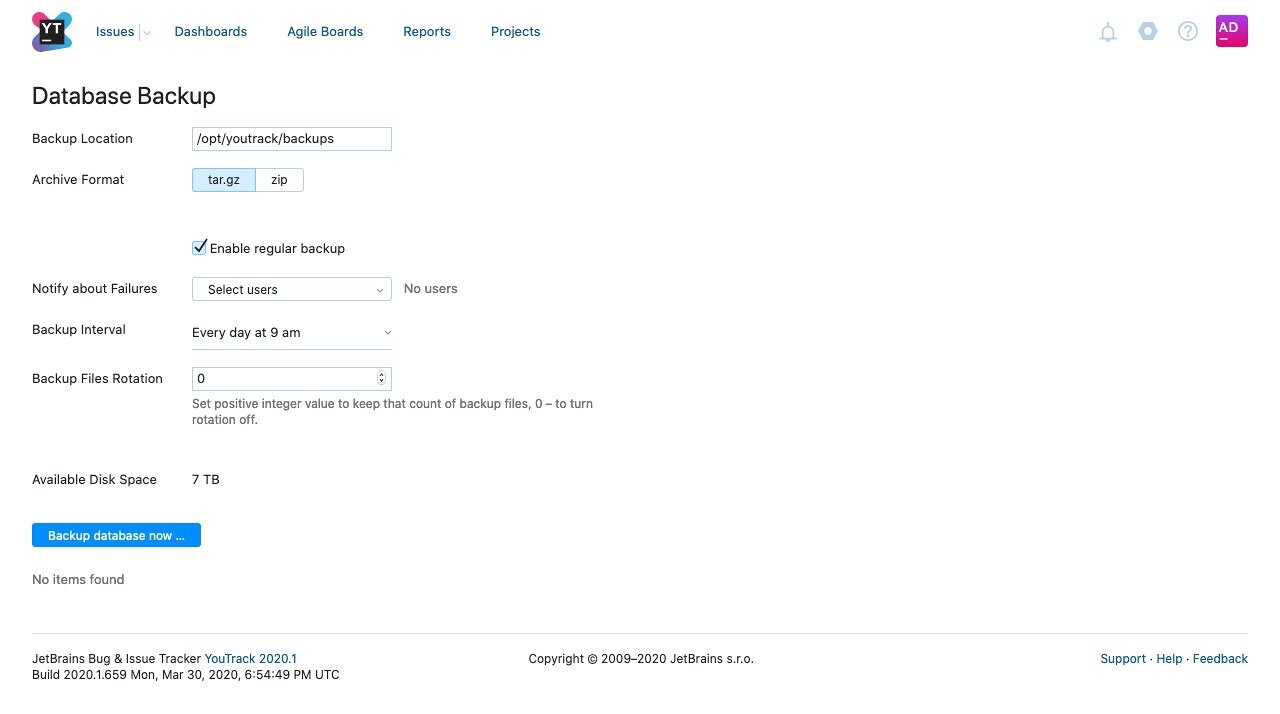Screen dimensions: 1280x714
Task: Click the '7 TB' disk space value
Action: click(x=206, y=480)
